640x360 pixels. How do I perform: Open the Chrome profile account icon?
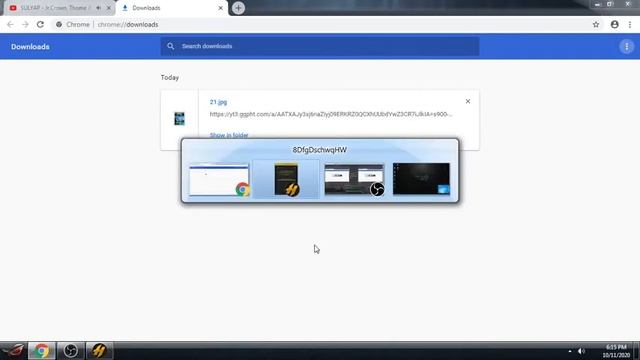point(614,24)
